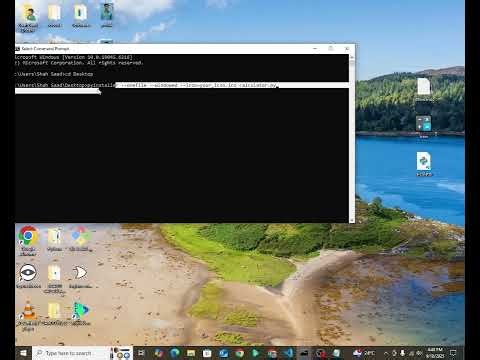Maximize the Command Prompt window

[x=331, y=49]
